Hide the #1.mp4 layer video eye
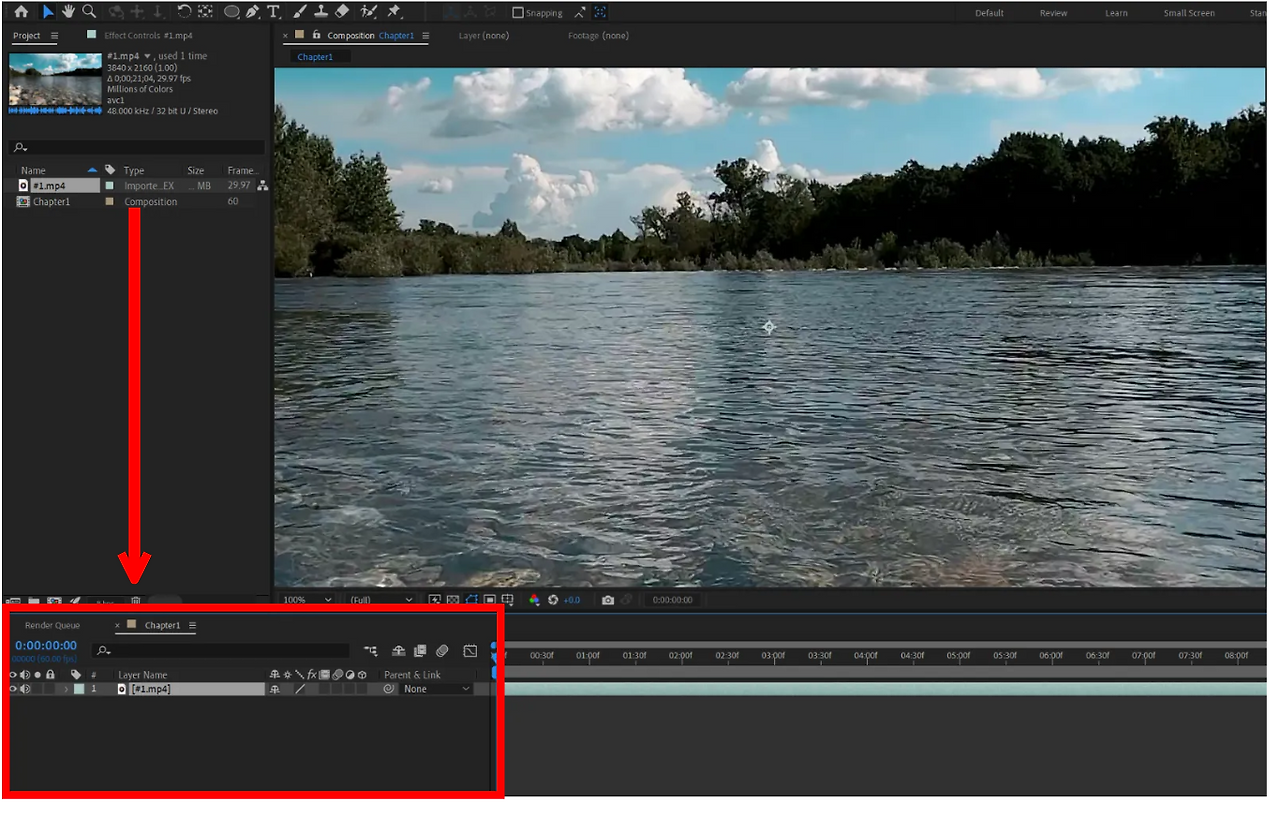This screenshot has height=832, width=1280. [x=13, y=689]
